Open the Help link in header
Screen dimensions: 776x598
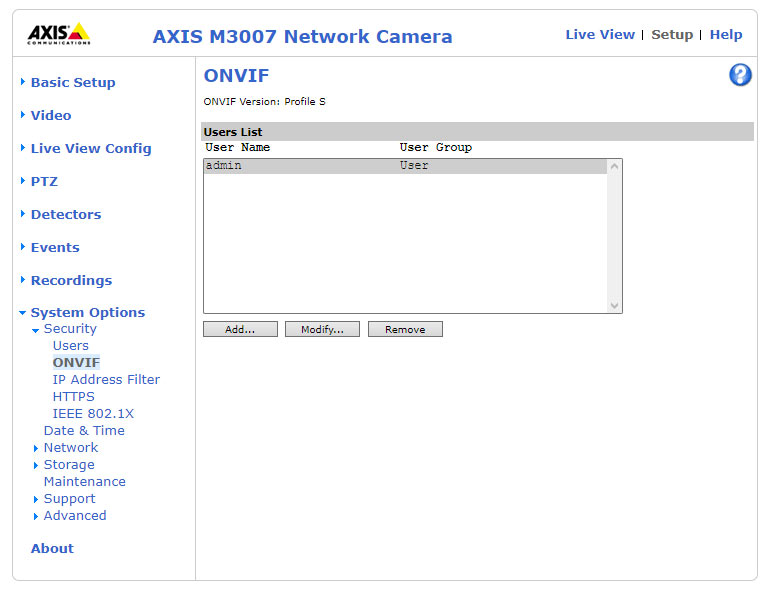tap(726, 35)
